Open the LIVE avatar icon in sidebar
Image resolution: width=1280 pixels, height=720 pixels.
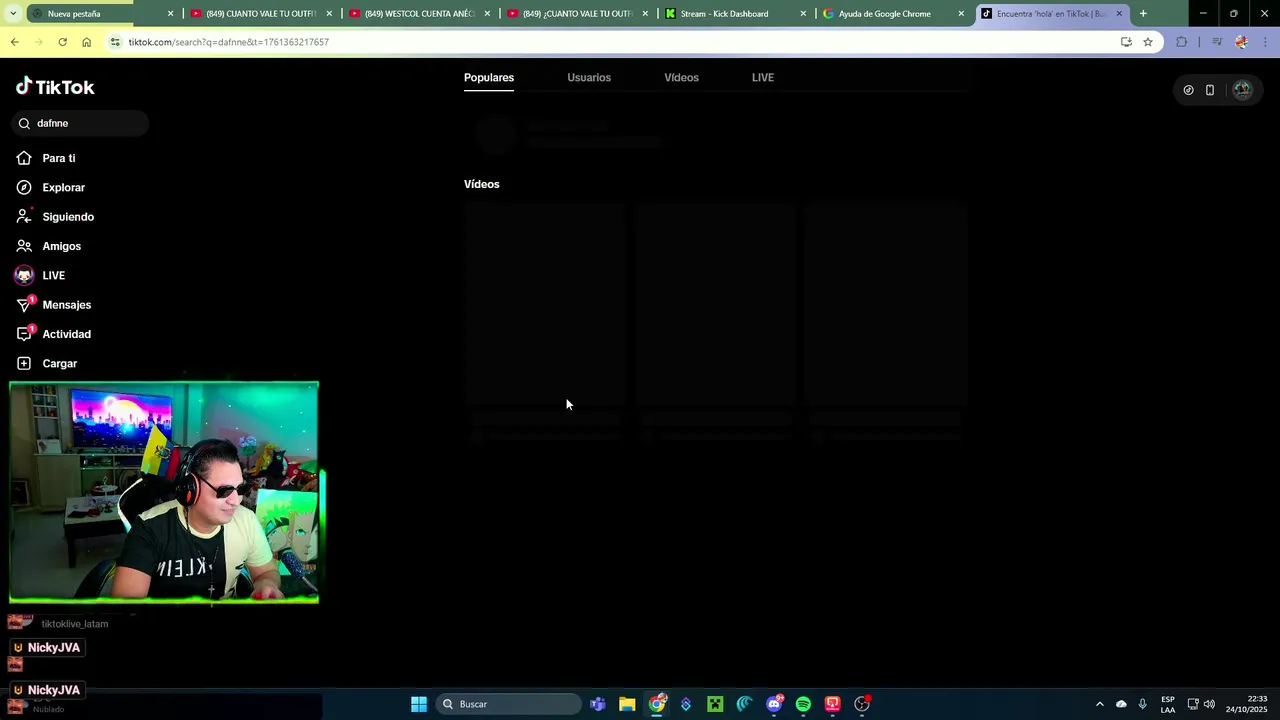pos(24,275)
